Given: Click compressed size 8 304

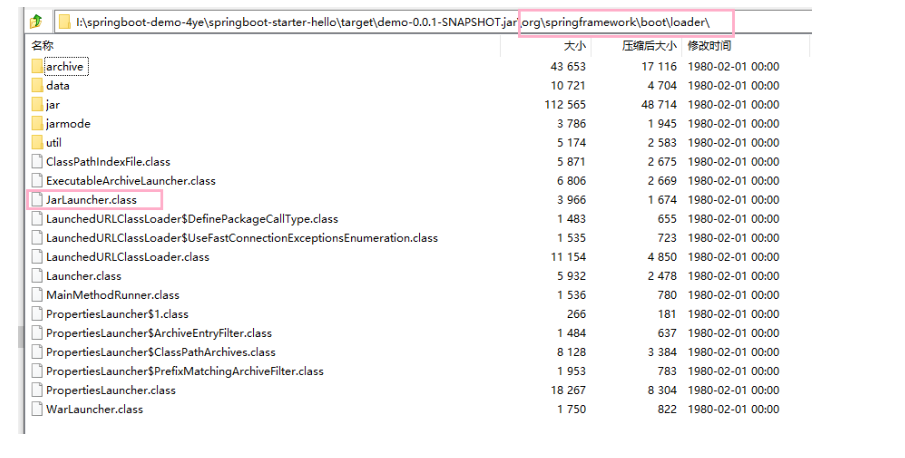Looking at the screenshot, I should click(x=662, y=390).
